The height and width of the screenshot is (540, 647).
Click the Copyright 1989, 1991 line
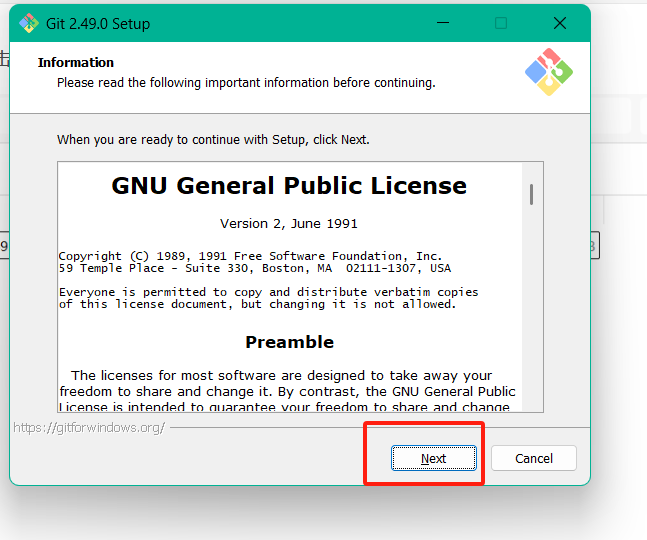click(x=250, y=256)
